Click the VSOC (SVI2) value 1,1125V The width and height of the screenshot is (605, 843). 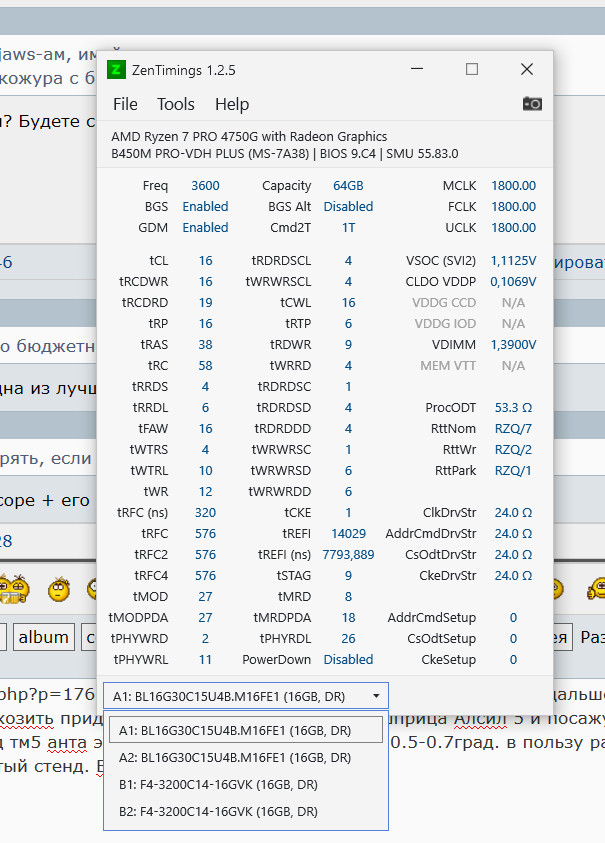pyautogui.click(x=514, y=261)
